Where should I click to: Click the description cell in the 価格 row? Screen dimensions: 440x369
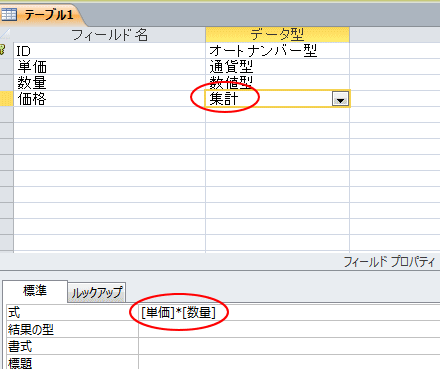click(395, 99)
